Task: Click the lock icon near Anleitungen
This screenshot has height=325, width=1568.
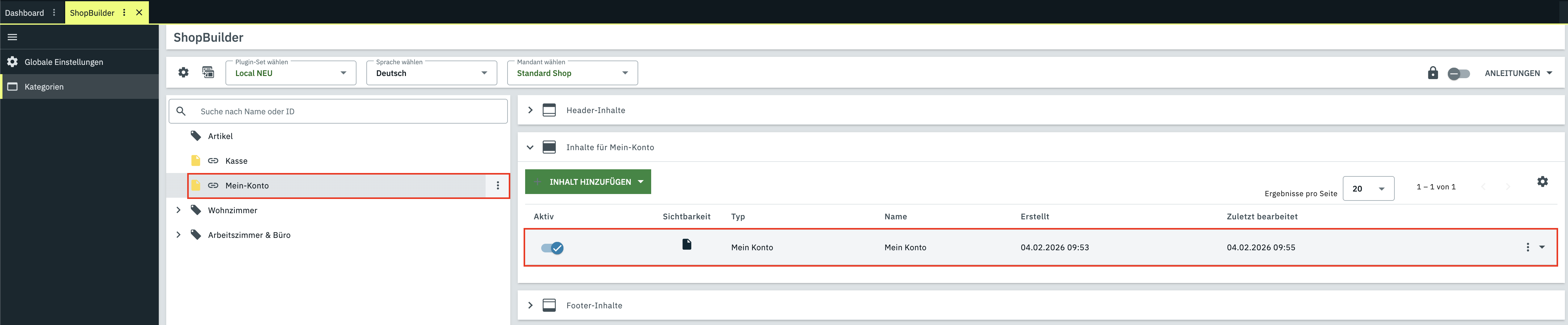Action: pyautogui.click(x=1433, y=73)
